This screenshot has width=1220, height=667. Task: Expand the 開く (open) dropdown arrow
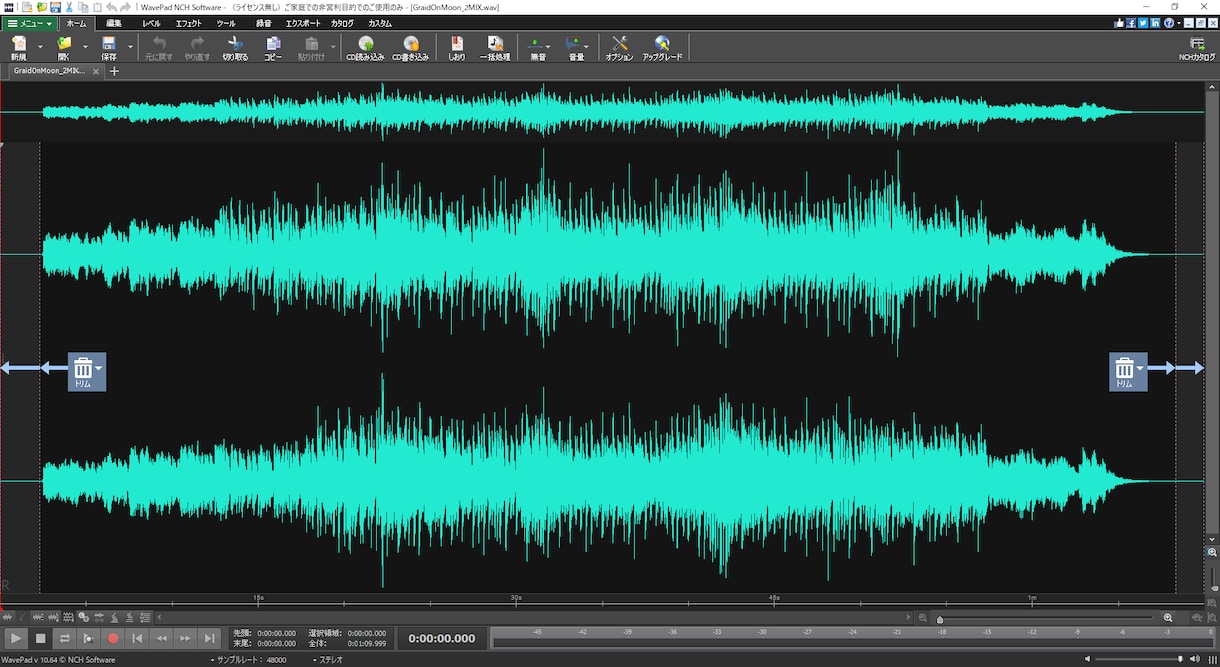click(85, 47)
